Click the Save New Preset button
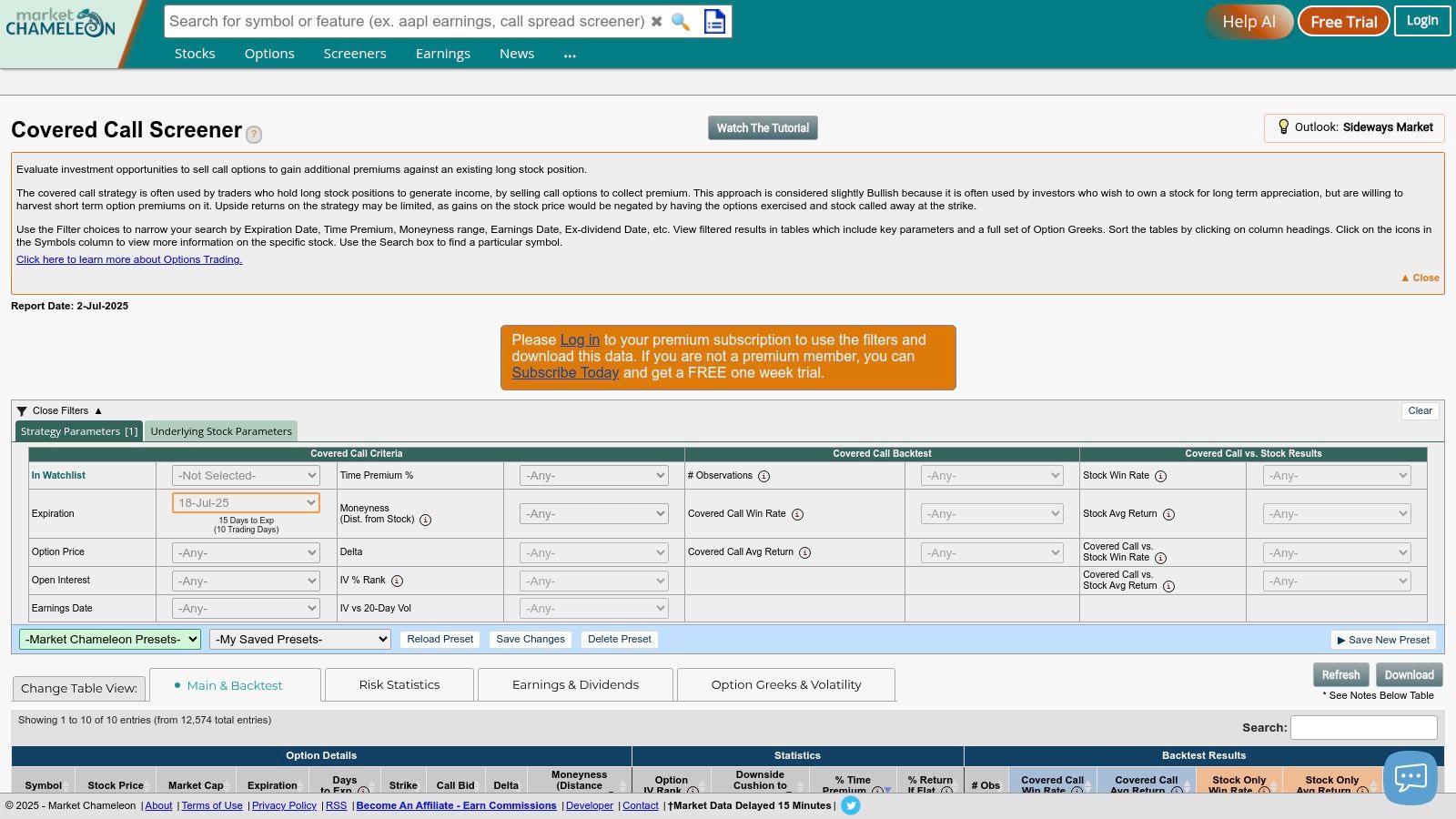Image resolution: width=1456 pixels, height=819 pixels. [1383, 641]
